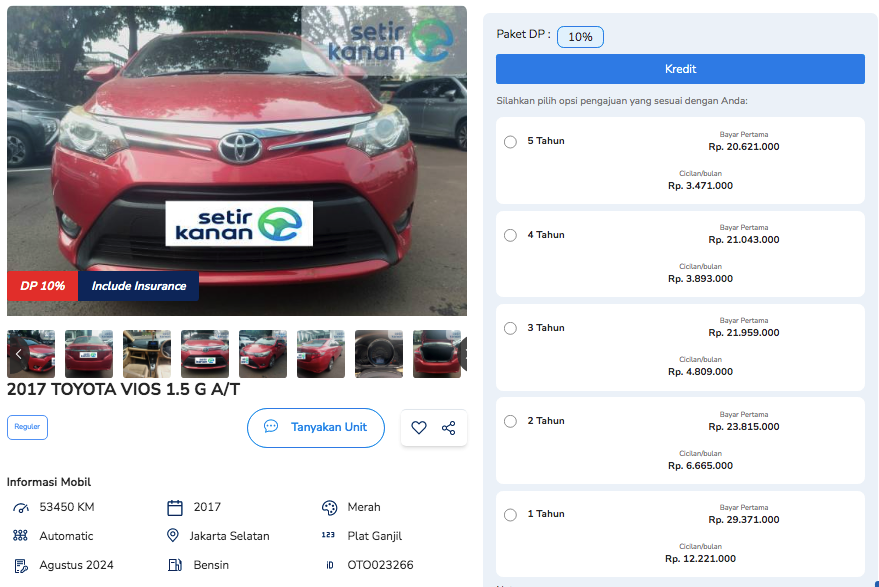Image resolution: width=879 pixels, height=587 pixels.
Task: Click the odometer icon beside 53450 KM
Action: coord(21,507)
